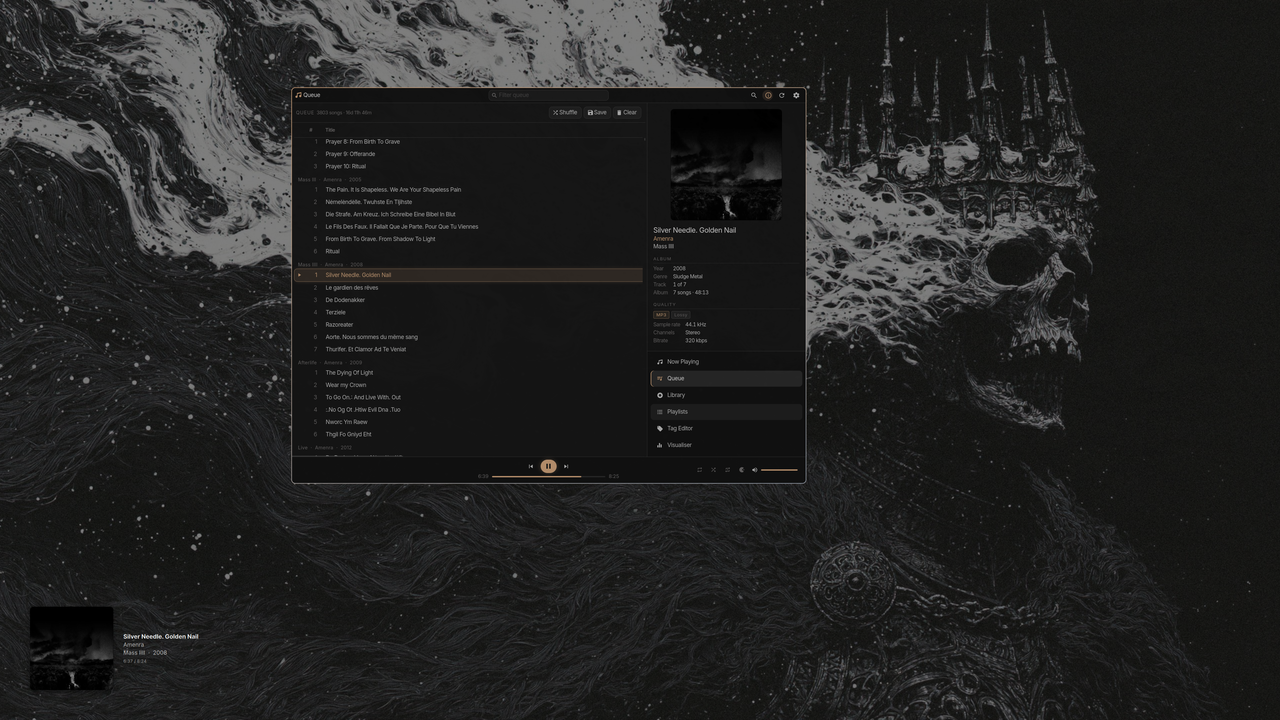Toggle the moon icon in the player bar
1280x720 pixels.
[x=741, y=470]
